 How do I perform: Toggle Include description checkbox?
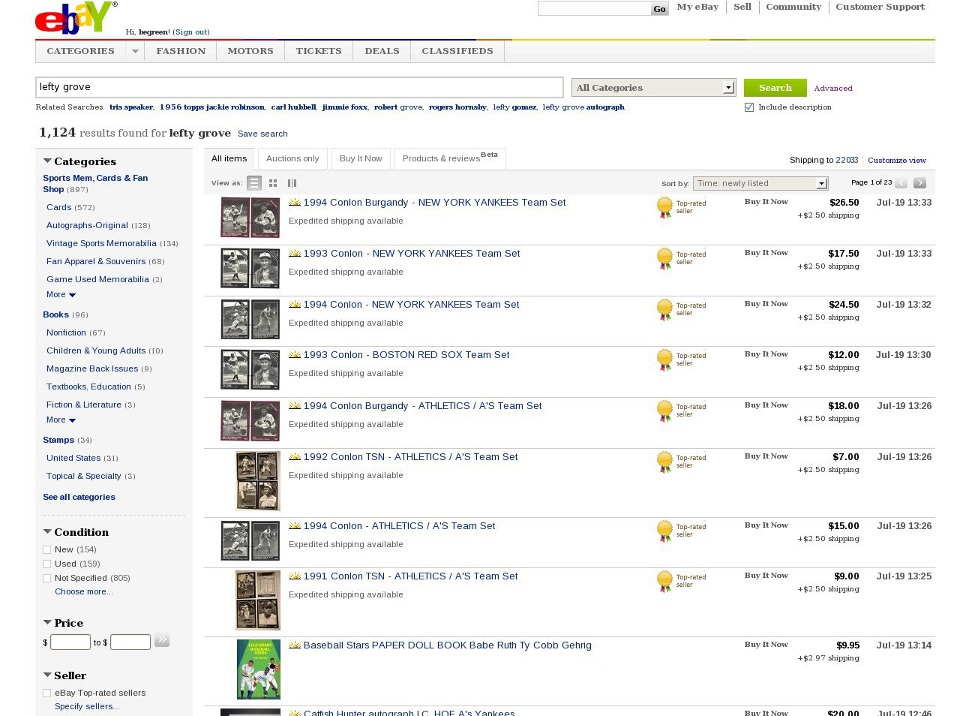tap(749, 107)
